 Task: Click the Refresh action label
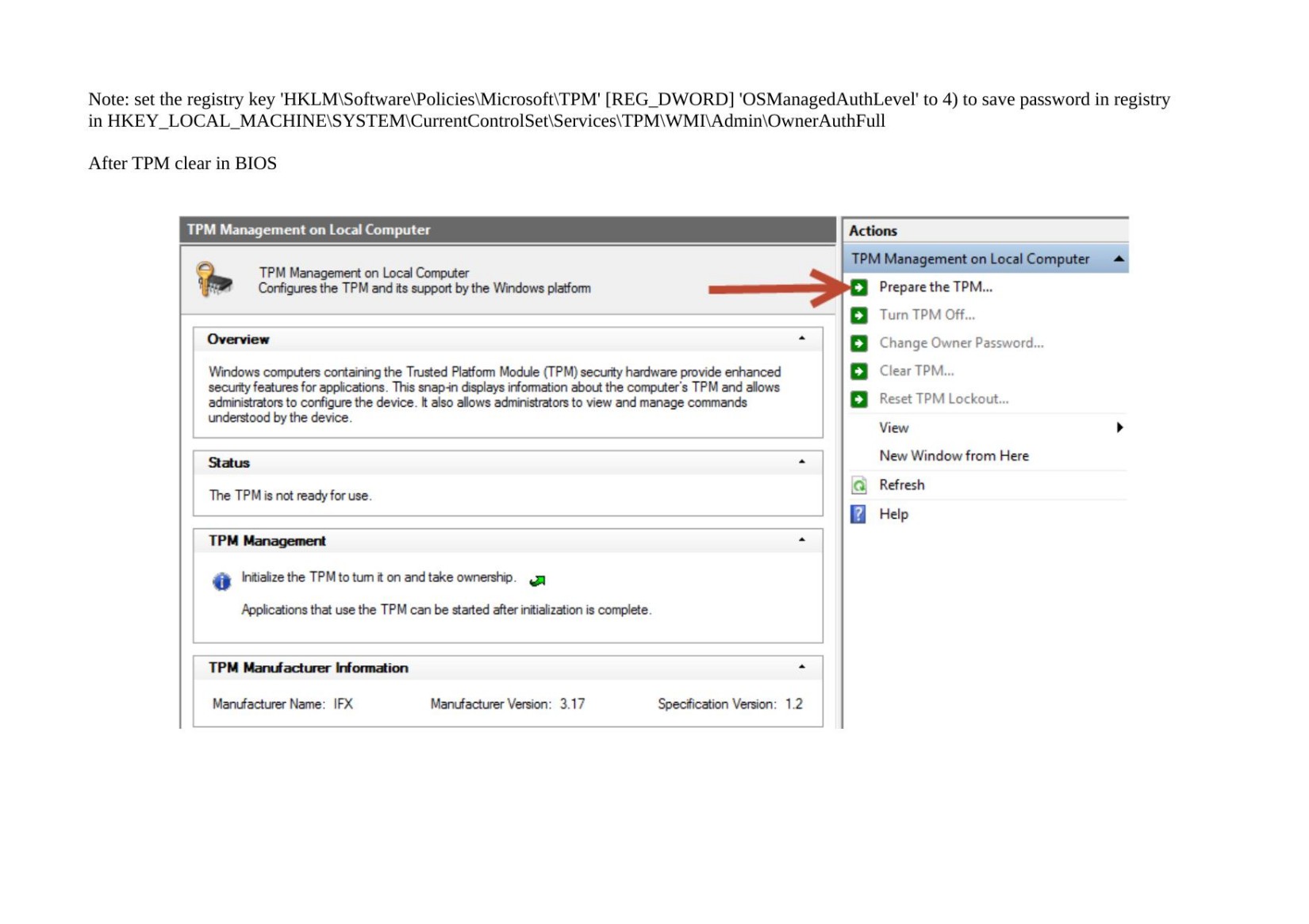click(901, 485)
